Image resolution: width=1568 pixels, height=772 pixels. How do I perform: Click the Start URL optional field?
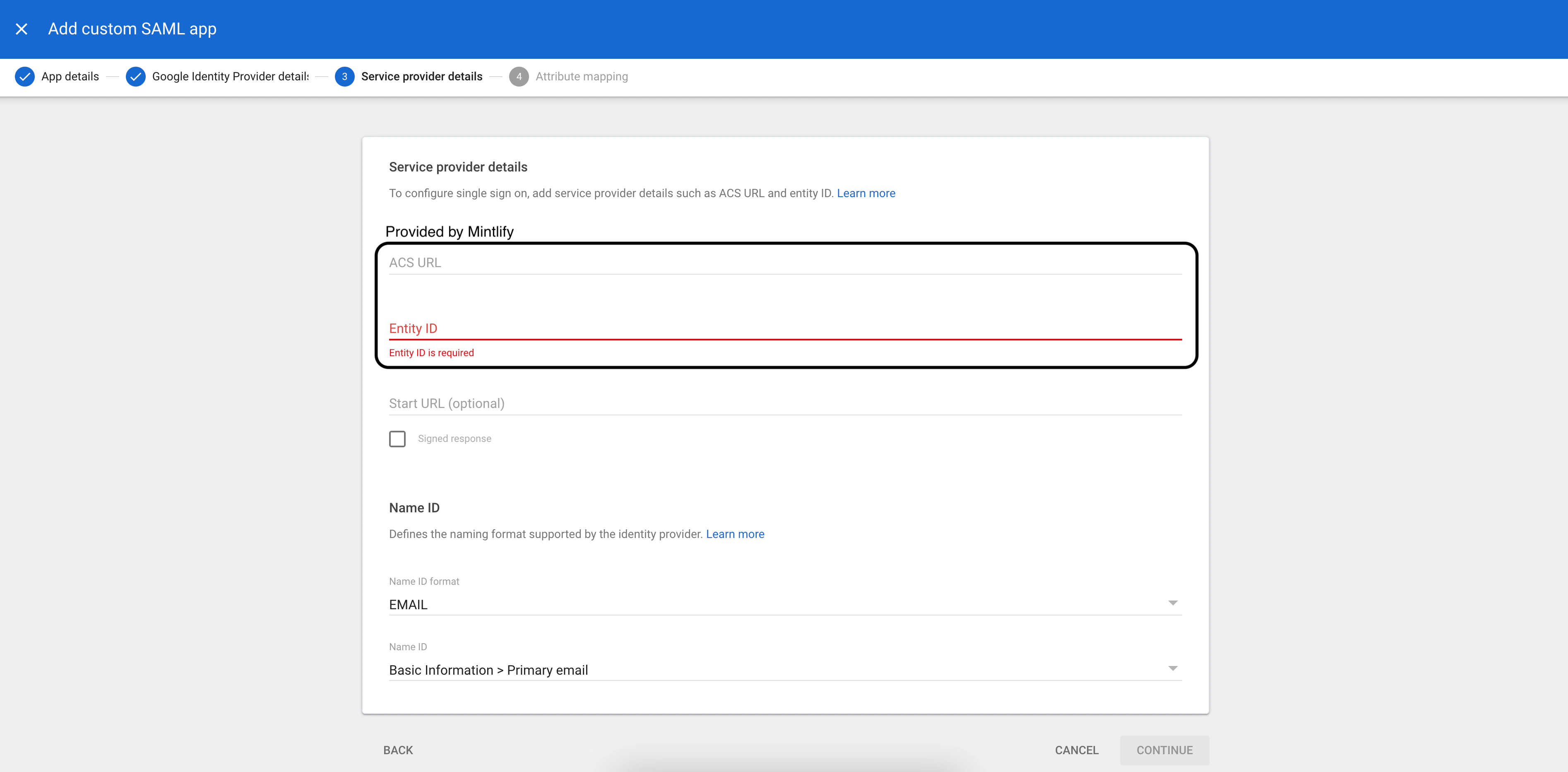[x=784, y=403]
